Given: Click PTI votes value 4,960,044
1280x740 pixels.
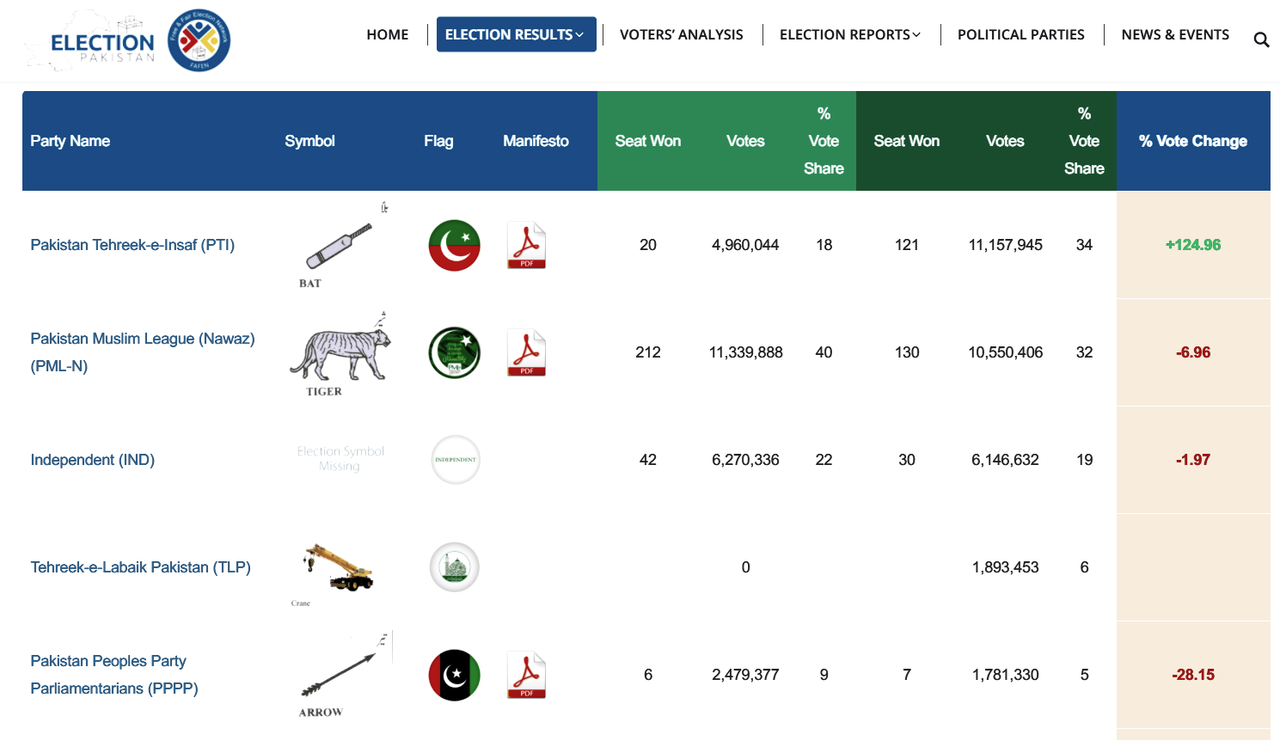Looking at the screenshot, I should pos(746,245).
